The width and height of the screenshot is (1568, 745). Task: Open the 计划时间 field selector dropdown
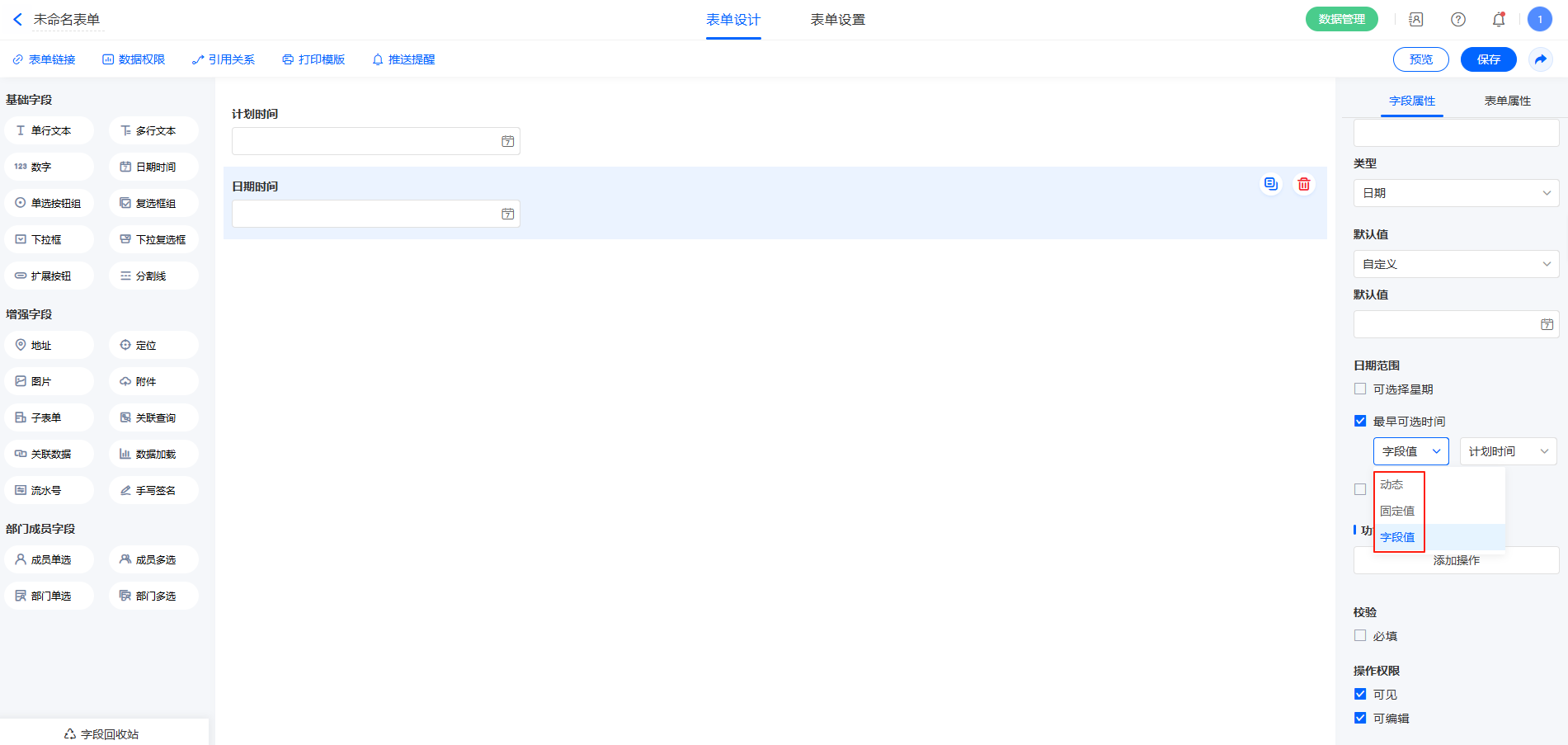coord(1508,451)
